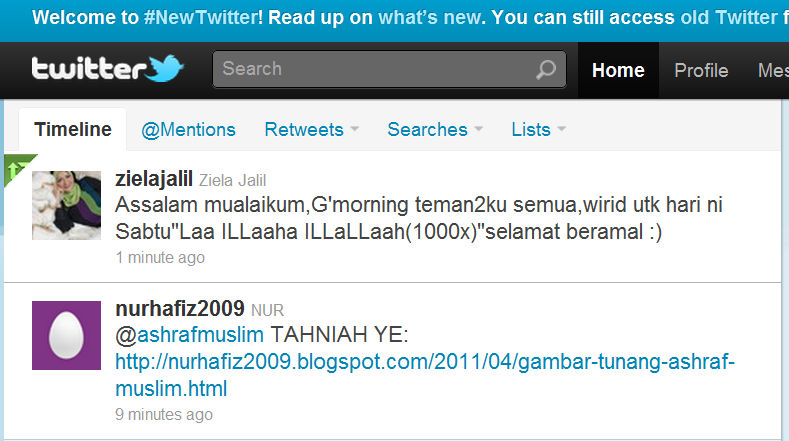
Task: Focus the Search input field
Action: [x=389, y=69]
